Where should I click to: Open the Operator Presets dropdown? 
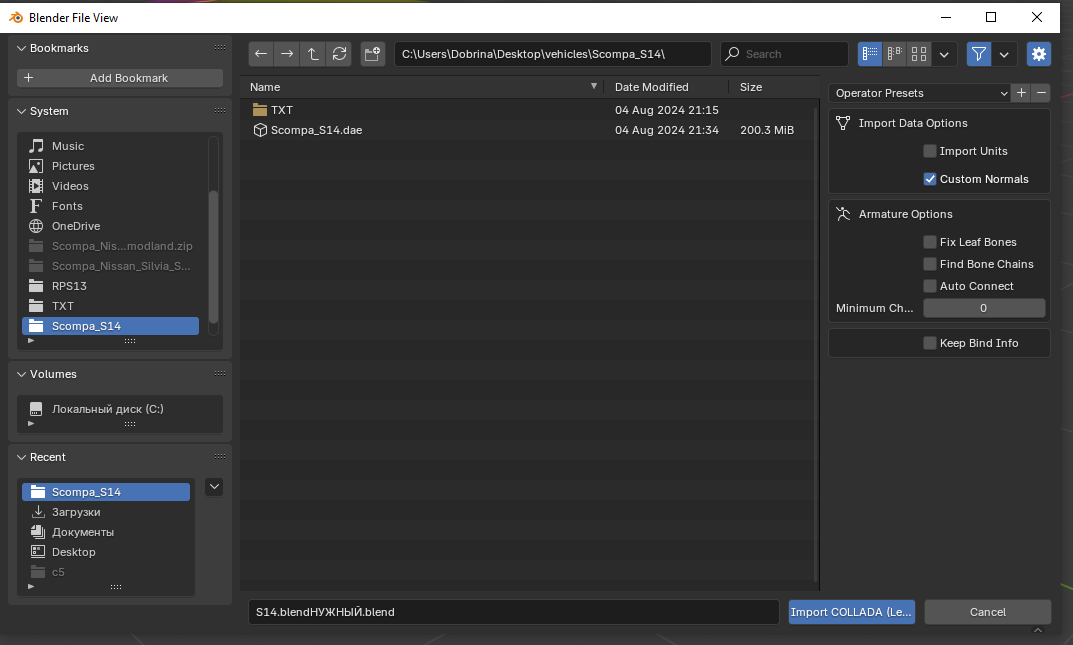tap(920, 93)
